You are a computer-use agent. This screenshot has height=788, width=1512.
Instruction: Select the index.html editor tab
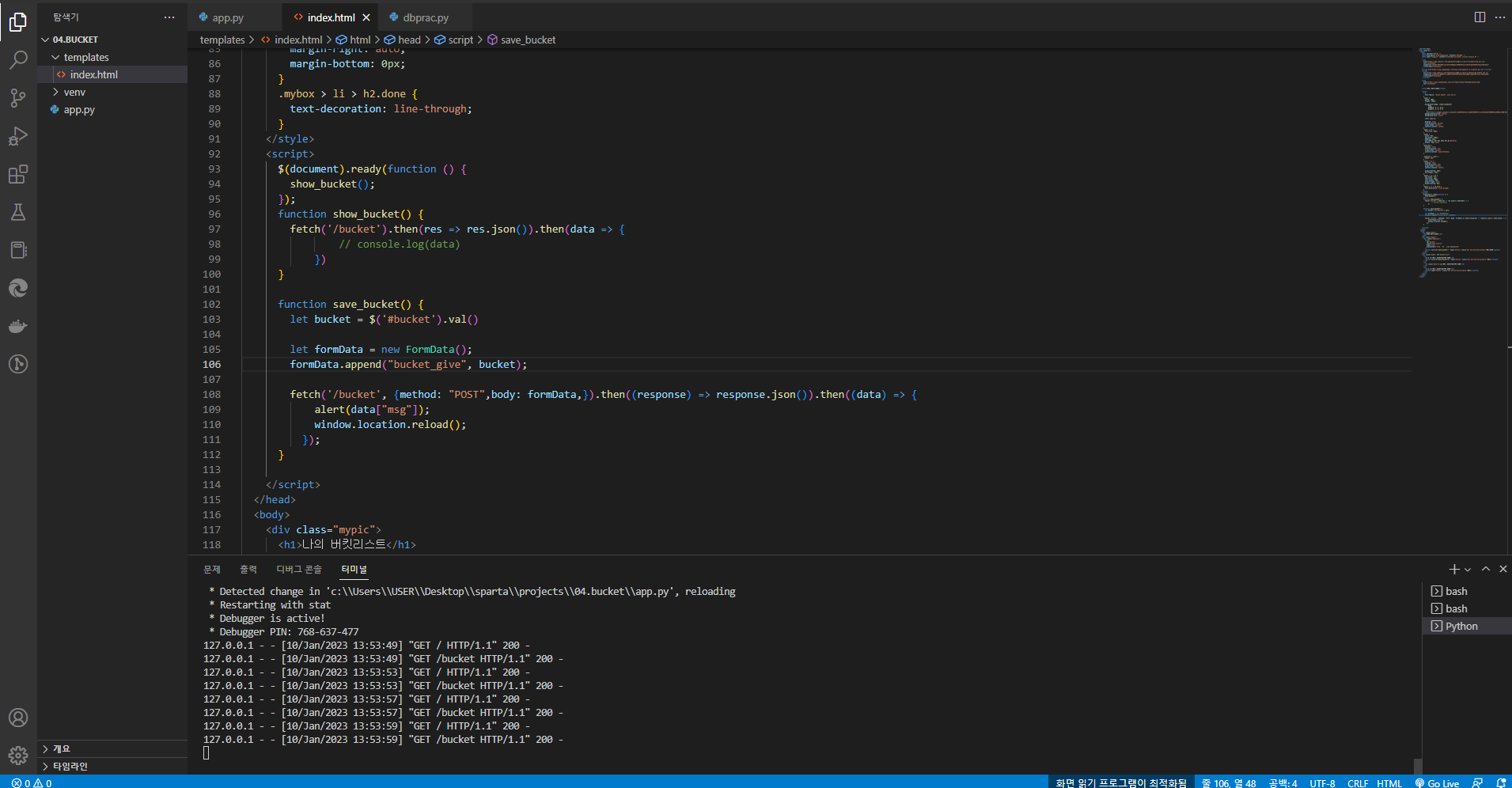(331, 17)
